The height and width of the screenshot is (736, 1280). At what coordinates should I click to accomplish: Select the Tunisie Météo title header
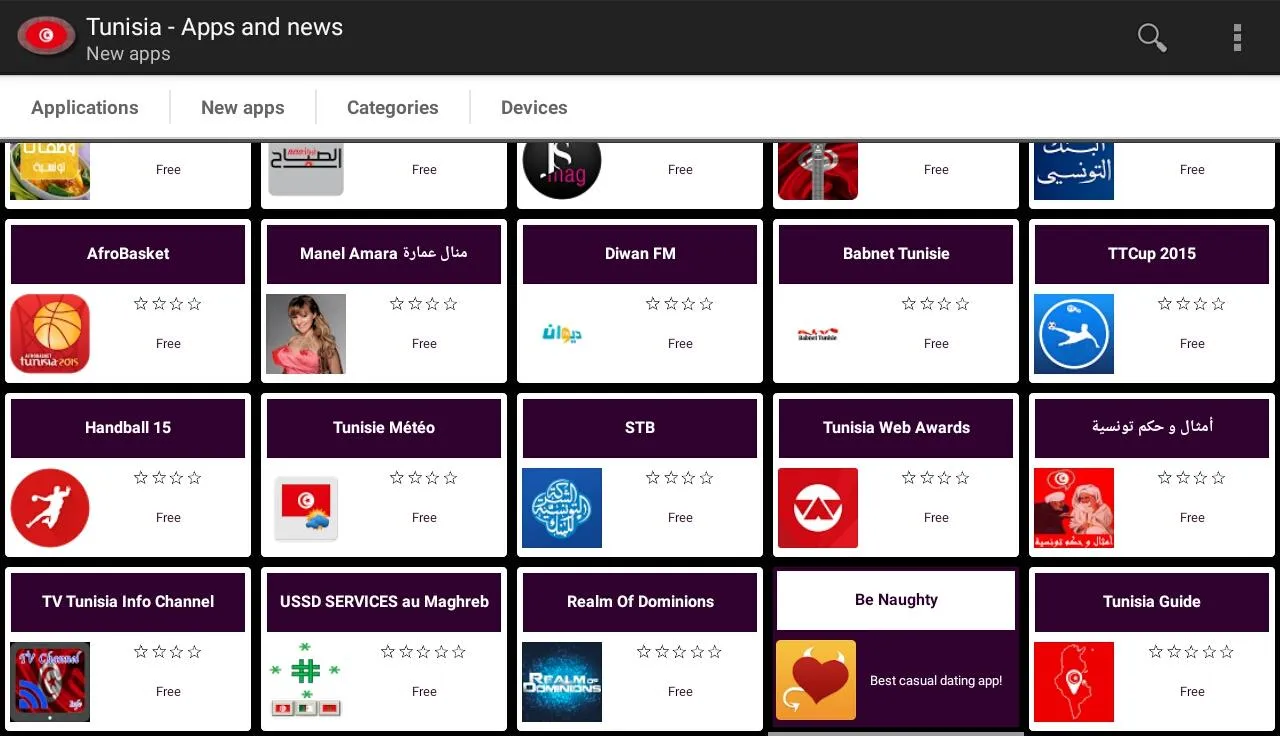384,428
